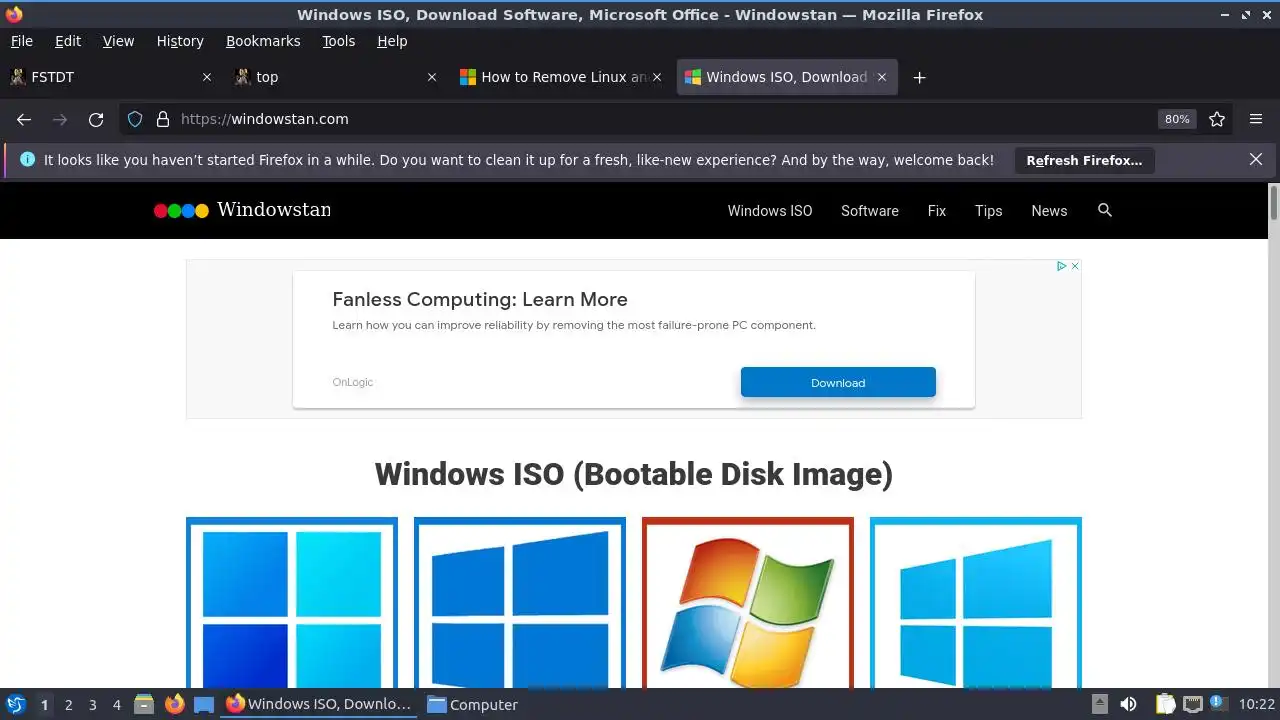Click the 'Windows ISO (Bootable Disk Image)' heading
The image size is (1280, 720).
[634, 473]
